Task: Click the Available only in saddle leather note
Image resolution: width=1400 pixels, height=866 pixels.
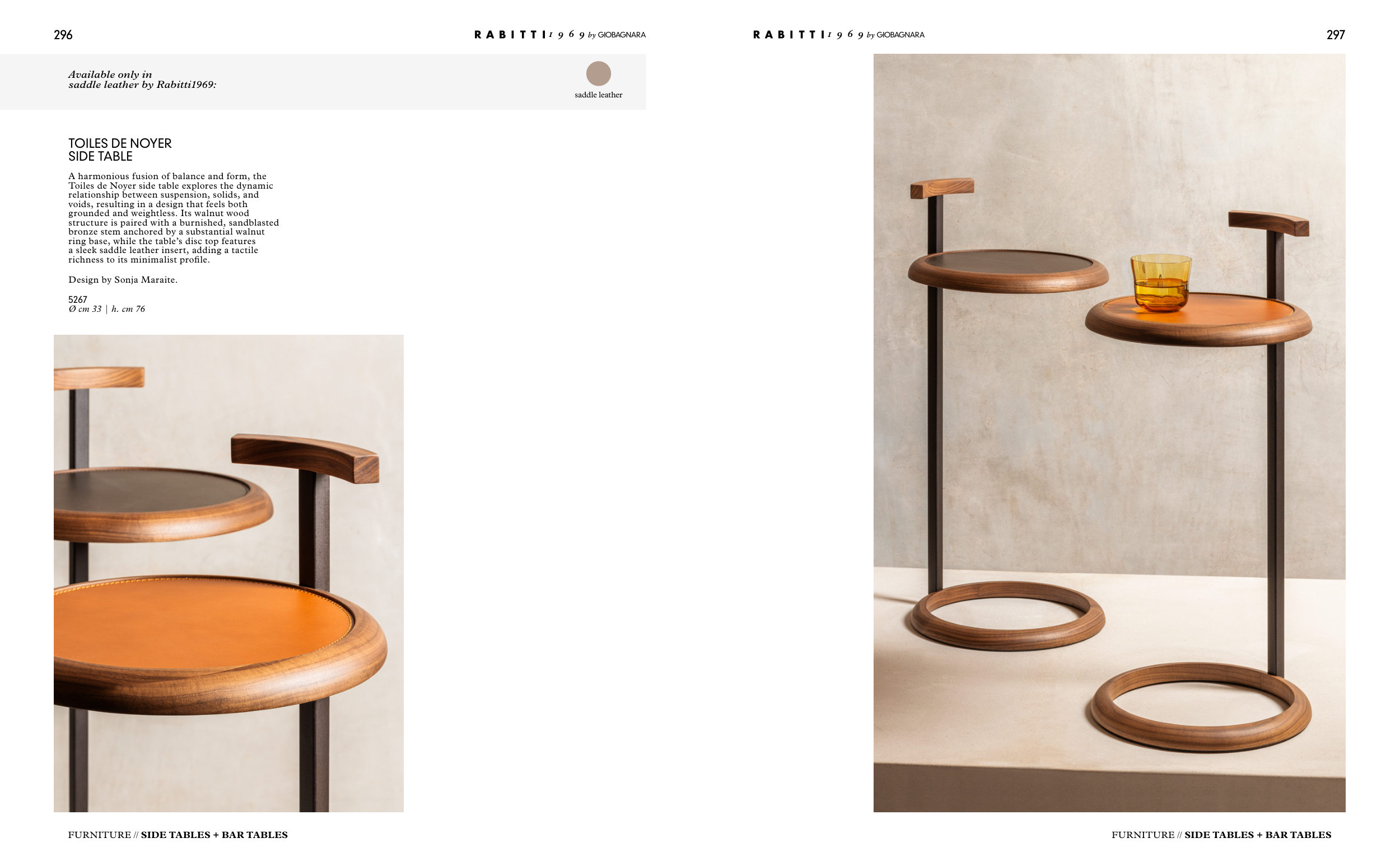Action: [x=142, y=79]
